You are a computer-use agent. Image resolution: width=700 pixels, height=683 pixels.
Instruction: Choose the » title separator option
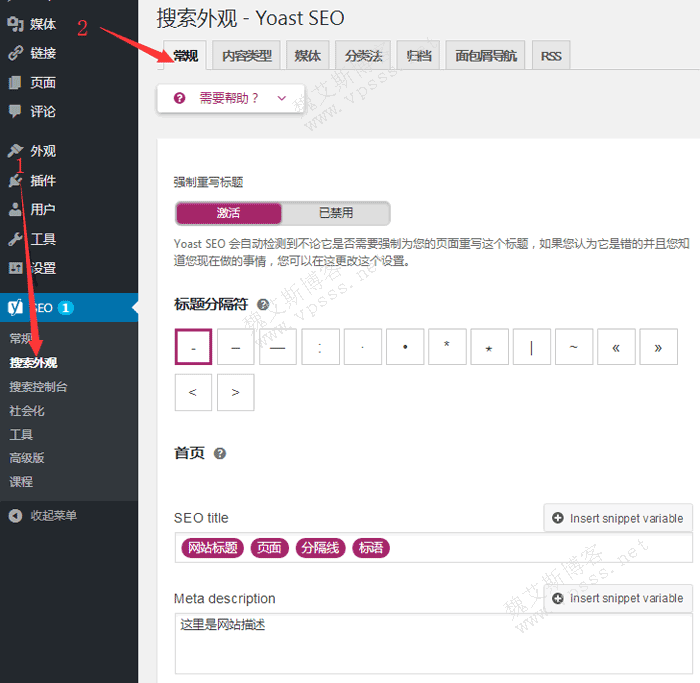click(658, 347)
